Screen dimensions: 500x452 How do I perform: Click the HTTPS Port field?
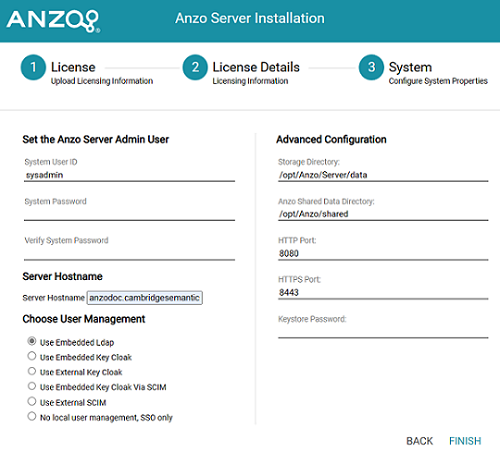point(383,293)
